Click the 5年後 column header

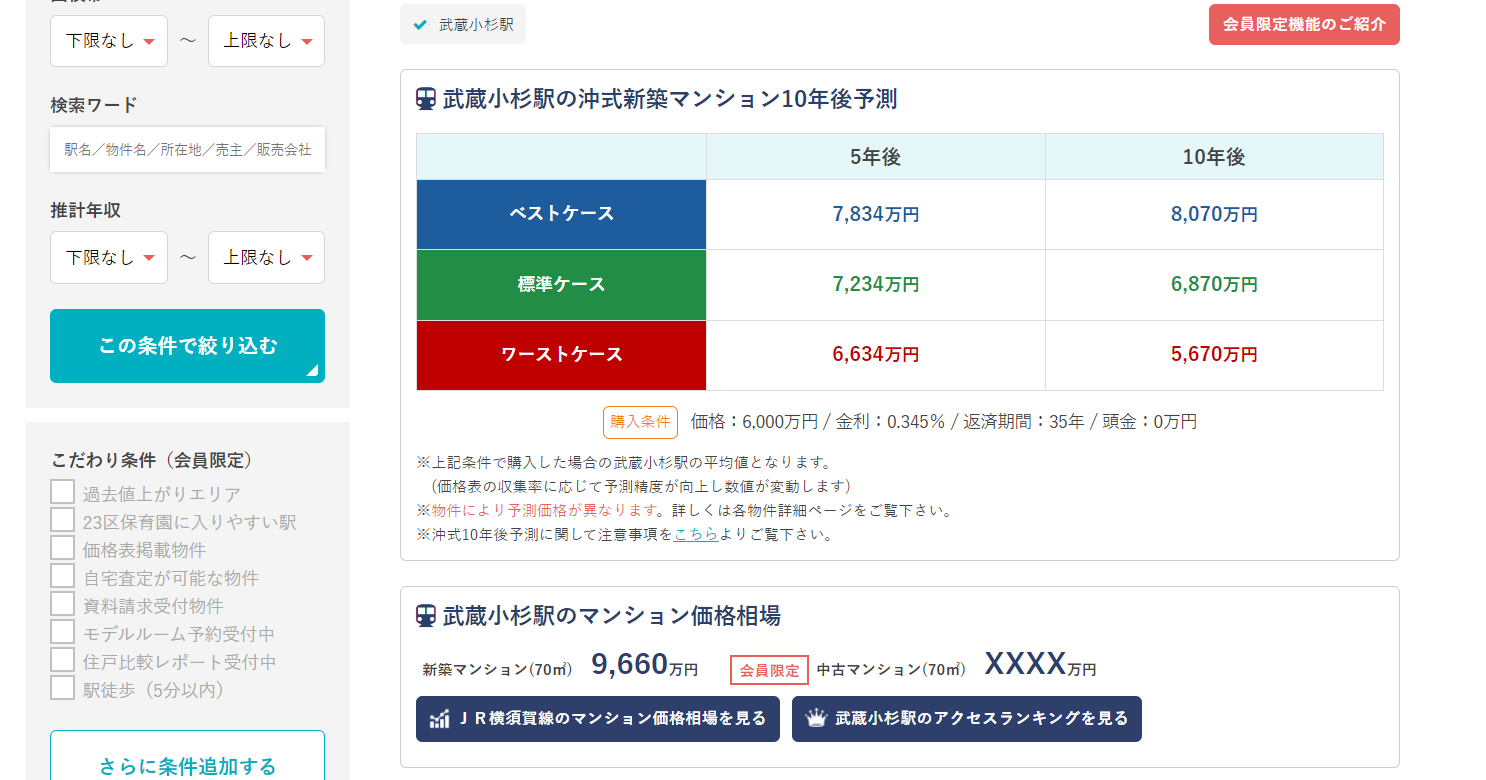tap(876, 157)
